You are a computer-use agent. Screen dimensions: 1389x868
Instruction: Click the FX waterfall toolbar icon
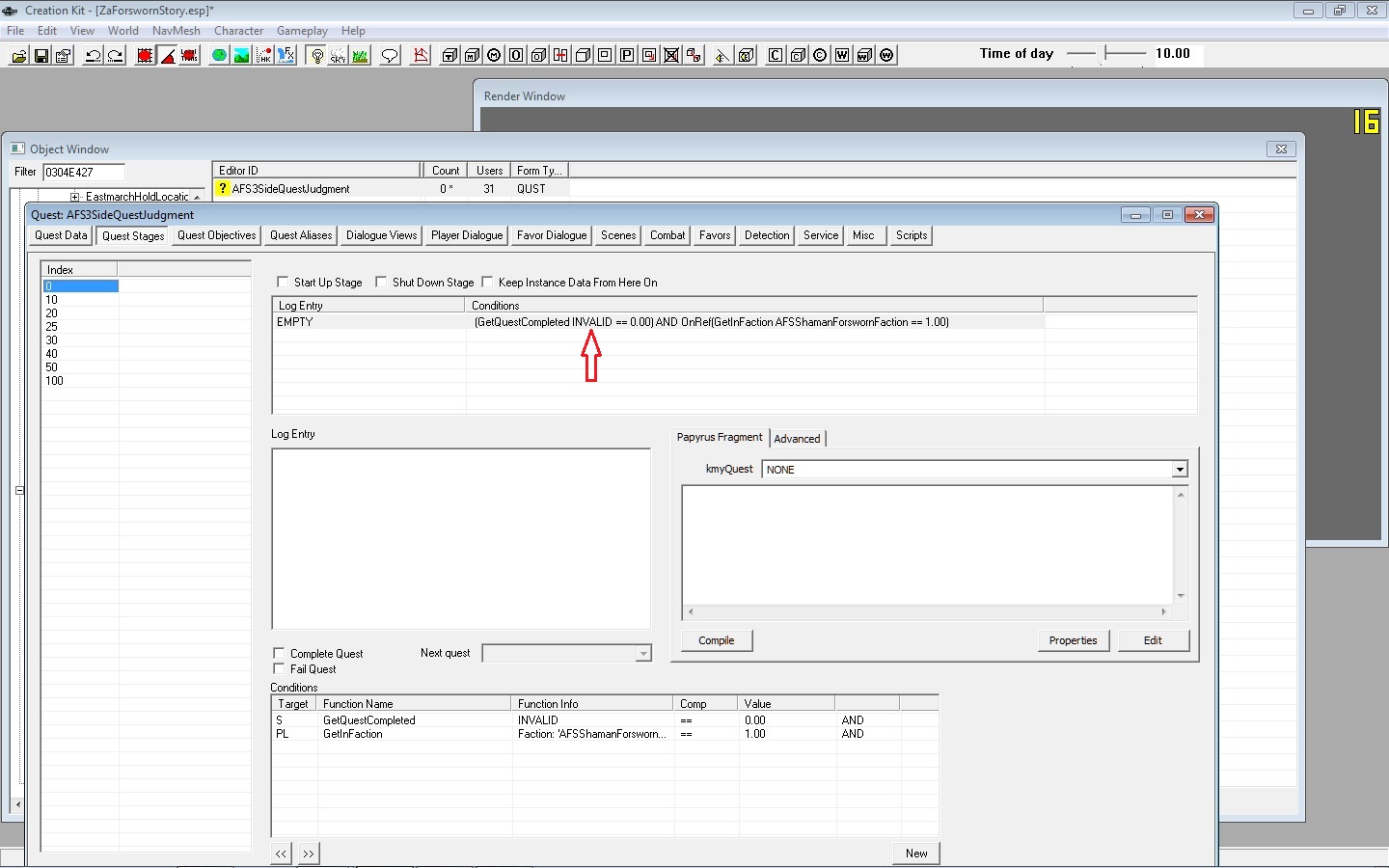click(x=286, y=55)
